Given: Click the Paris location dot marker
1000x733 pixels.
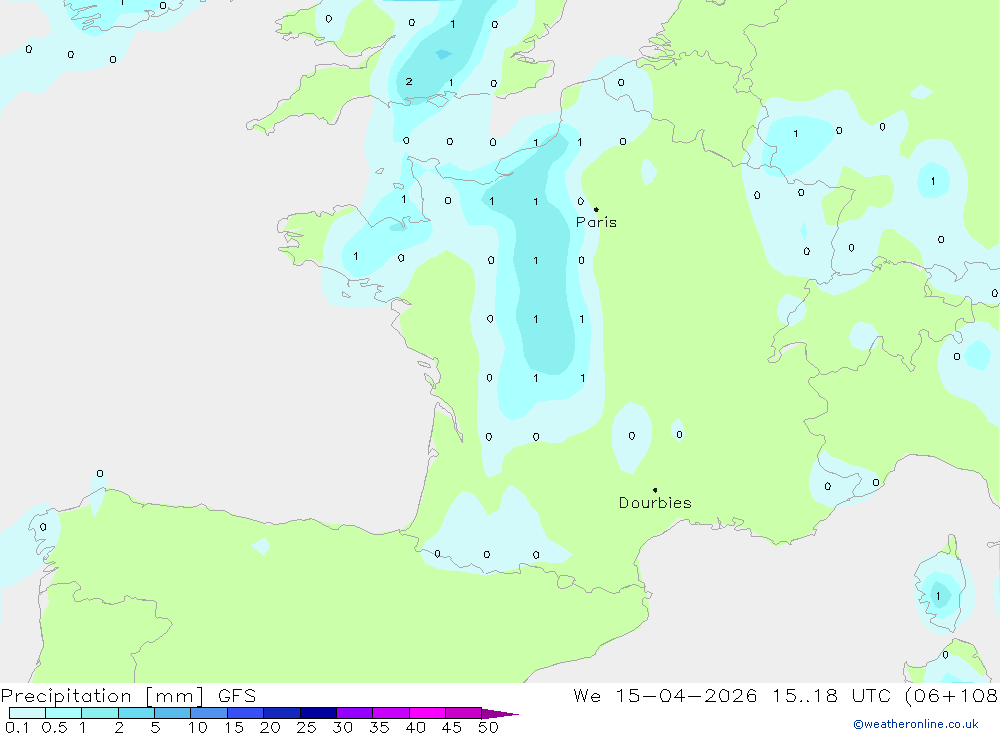Looking at the screenshot, I should click(596, 209).
